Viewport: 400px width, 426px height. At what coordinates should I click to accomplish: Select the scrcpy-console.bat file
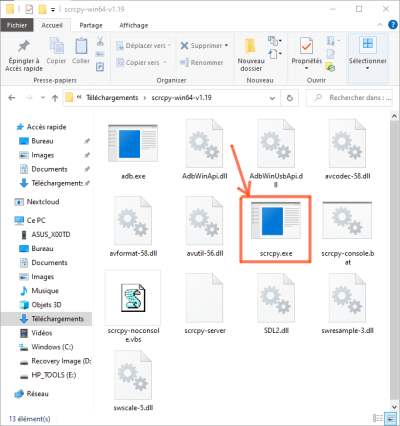[x=347, y=232]
